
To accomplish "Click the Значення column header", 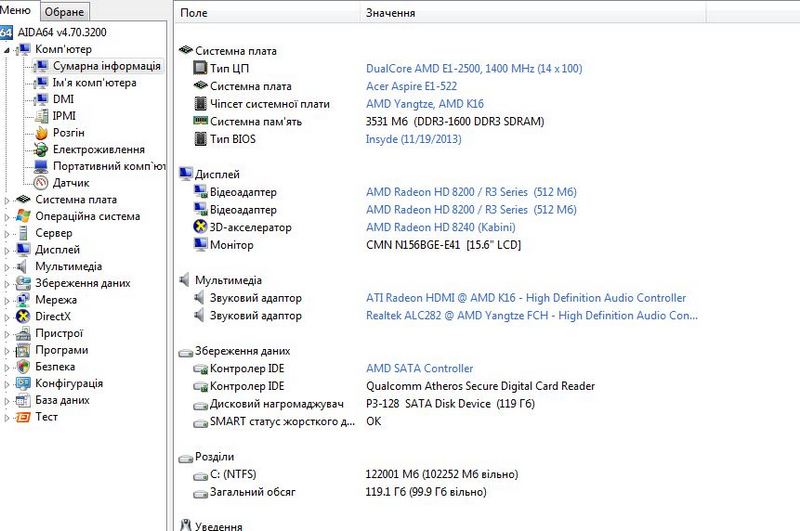I will point(391,13).
